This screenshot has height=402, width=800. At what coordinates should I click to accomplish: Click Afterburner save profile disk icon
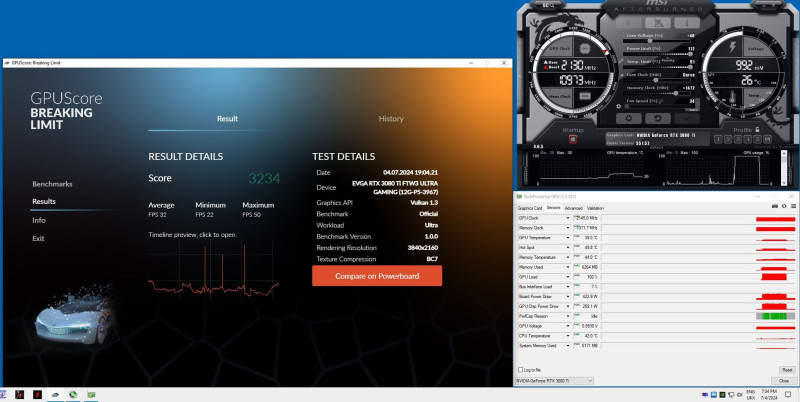[x=767, y=139]
